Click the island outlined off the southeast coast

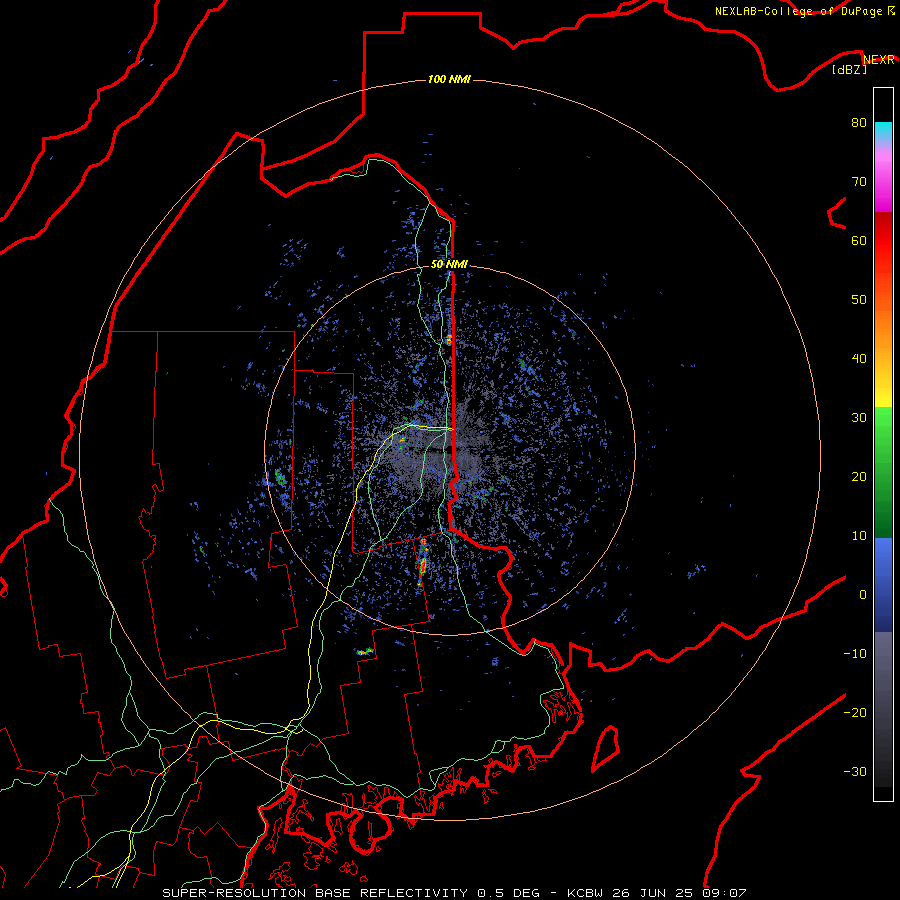(606, 748)
